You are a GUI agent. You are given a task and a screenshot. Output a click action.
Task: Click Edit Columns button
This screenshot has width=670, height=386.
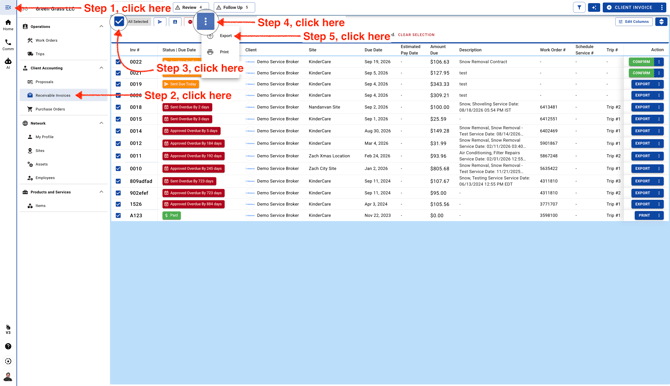(634, 21)
